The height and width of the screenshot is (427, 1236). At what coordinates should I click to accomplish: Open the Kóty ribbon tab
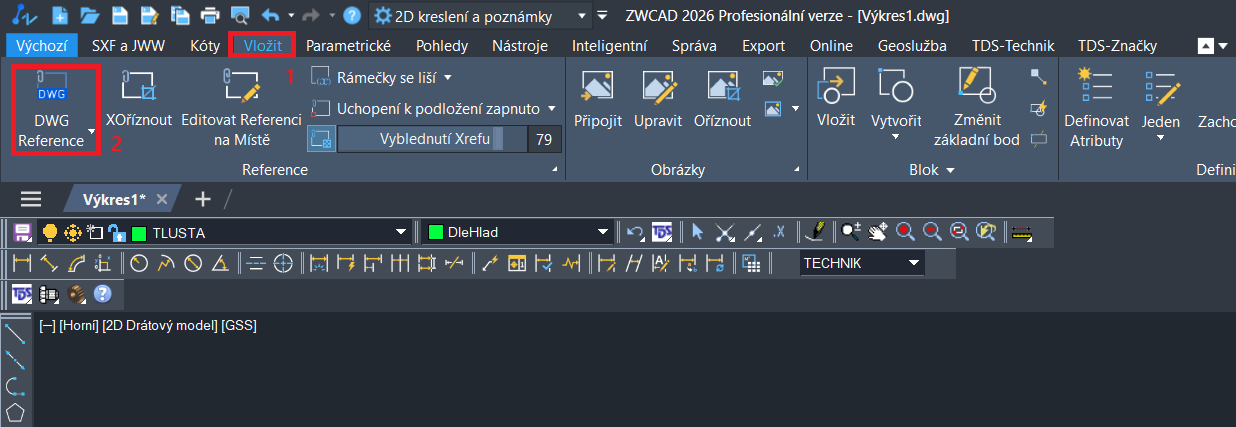(205, 46)
